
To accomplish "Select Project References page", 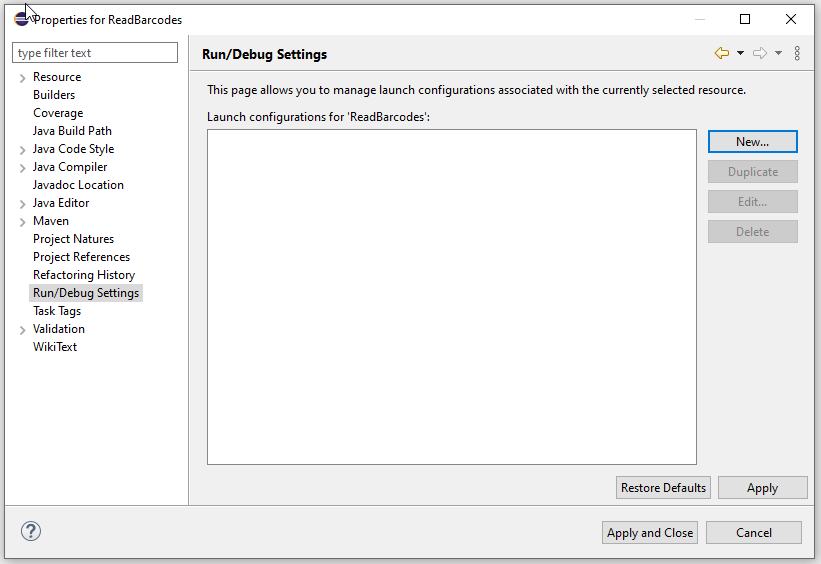I will 81,257.
